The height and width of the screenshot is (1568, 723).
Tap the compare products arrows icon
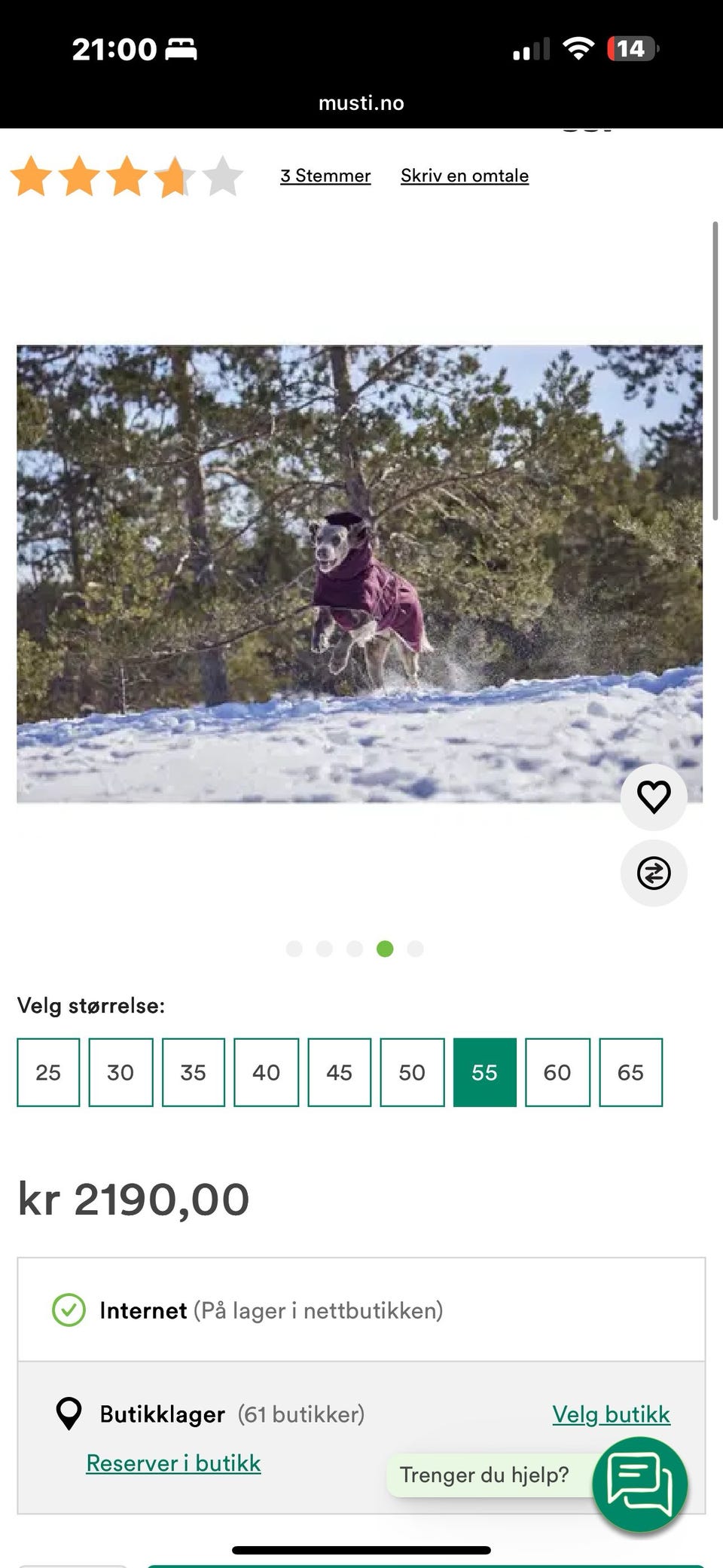point(654,873)
